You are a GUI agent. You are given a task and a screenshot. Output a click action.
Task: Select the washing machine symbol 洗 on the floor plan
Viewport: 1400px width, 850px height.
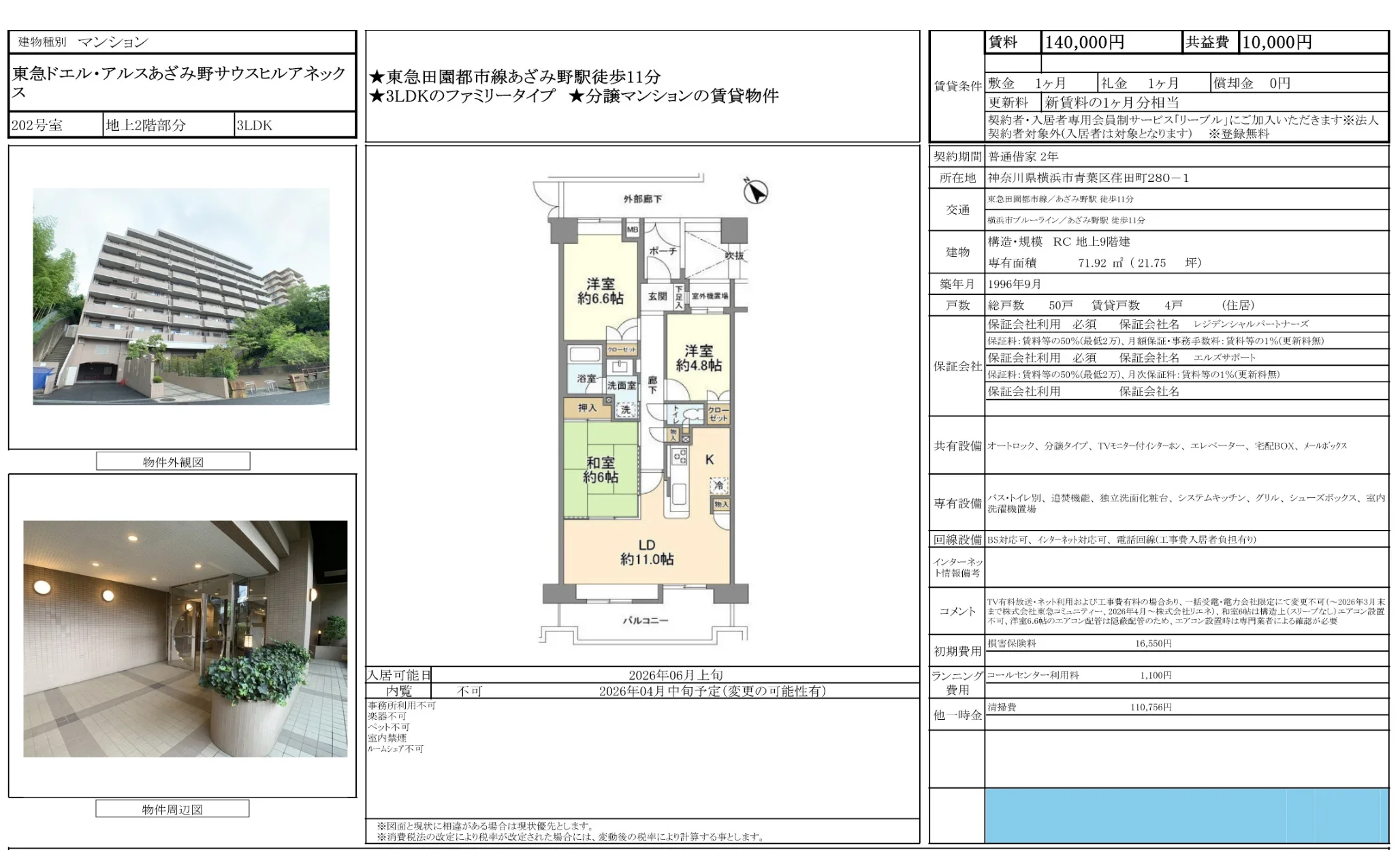click(626, 411)
